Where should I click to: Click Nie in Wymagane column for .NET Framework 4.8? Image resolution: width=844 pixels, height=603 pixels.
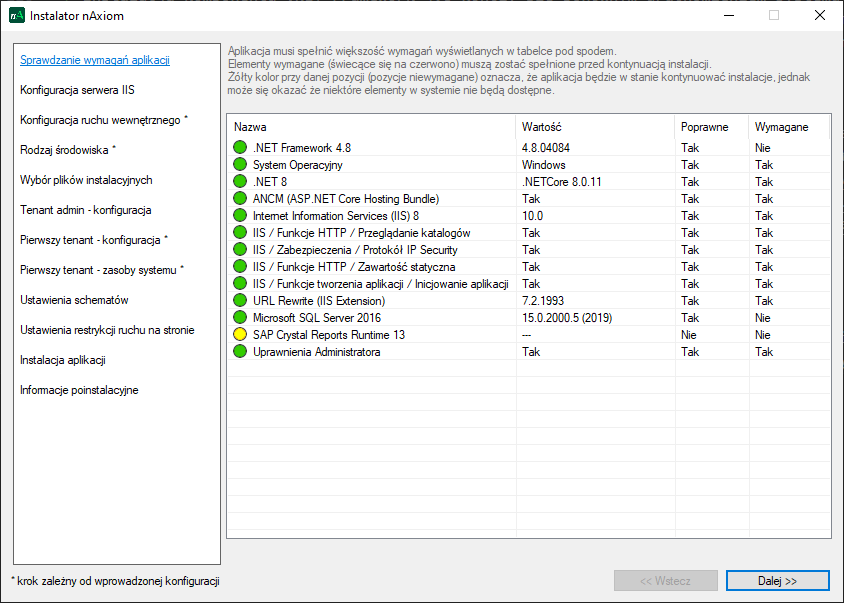tap(763, 148)
